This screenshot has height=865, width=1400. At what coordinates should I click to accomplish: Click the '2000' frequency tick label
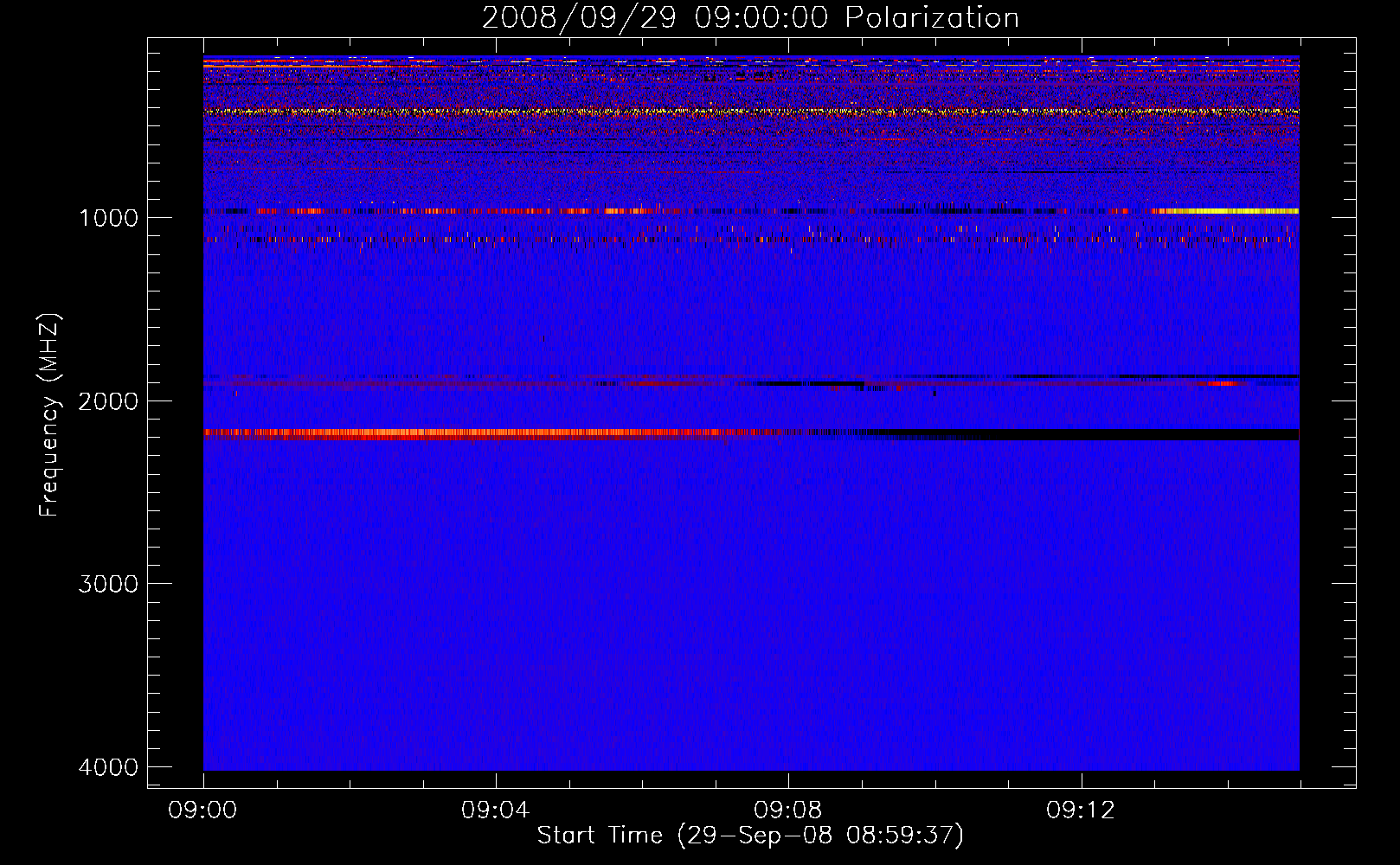point(108,401)
